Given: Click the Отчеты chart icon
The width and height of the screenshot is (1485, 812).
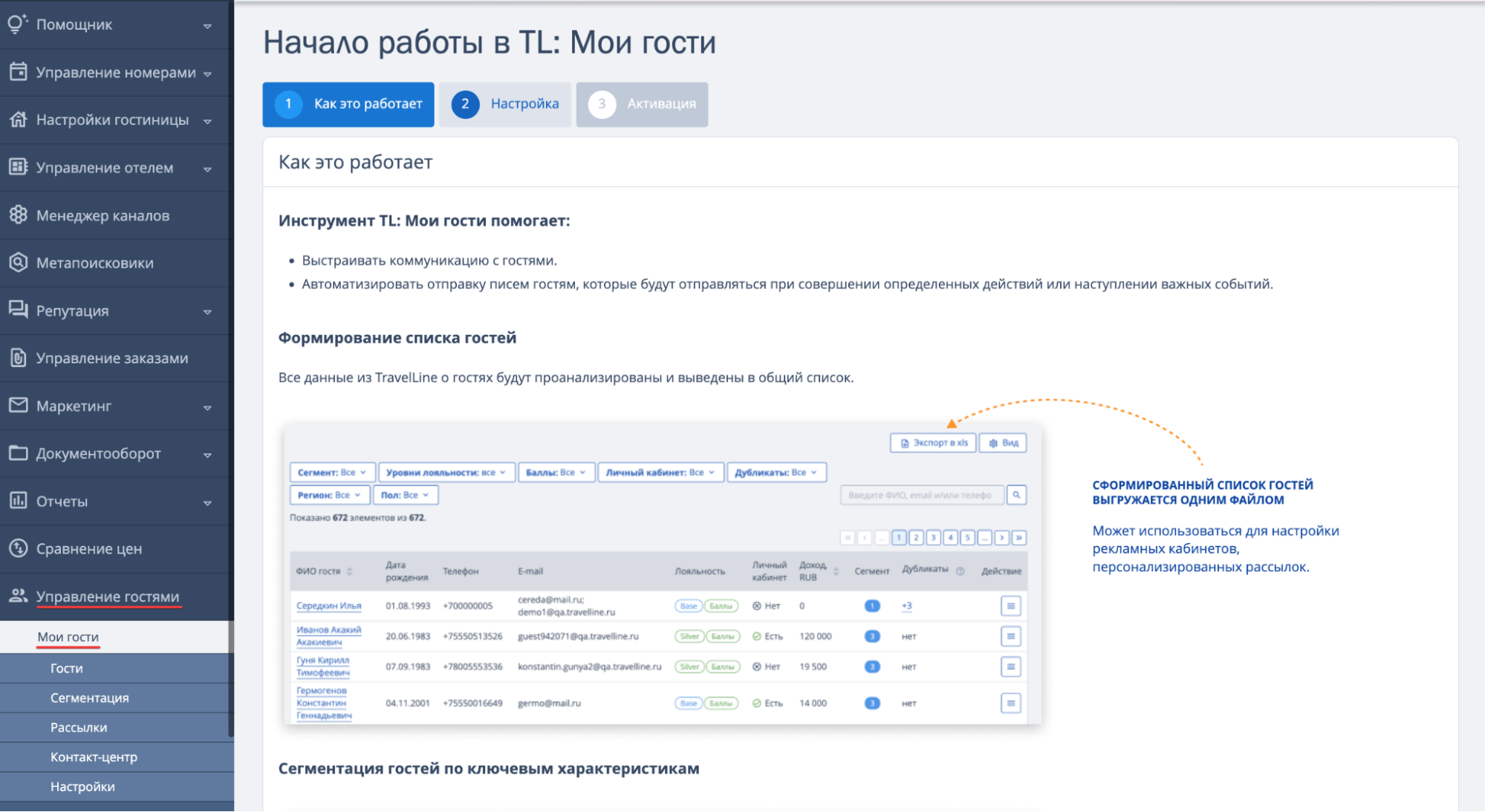Looking at the screenshot, I should pos(18,501).
